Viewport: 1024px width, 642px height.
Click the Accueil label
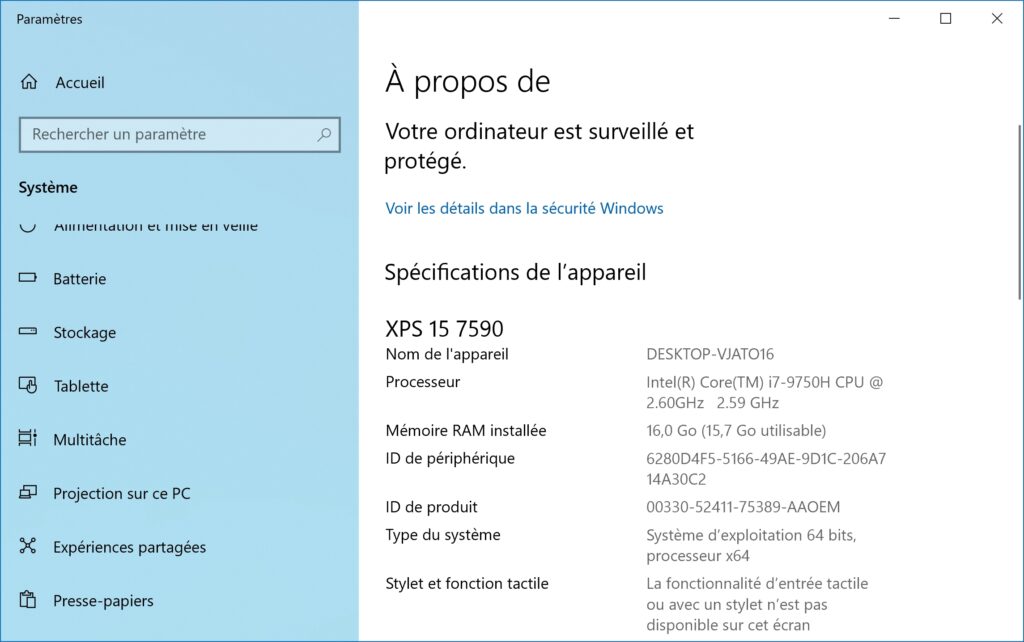point(80,83)
